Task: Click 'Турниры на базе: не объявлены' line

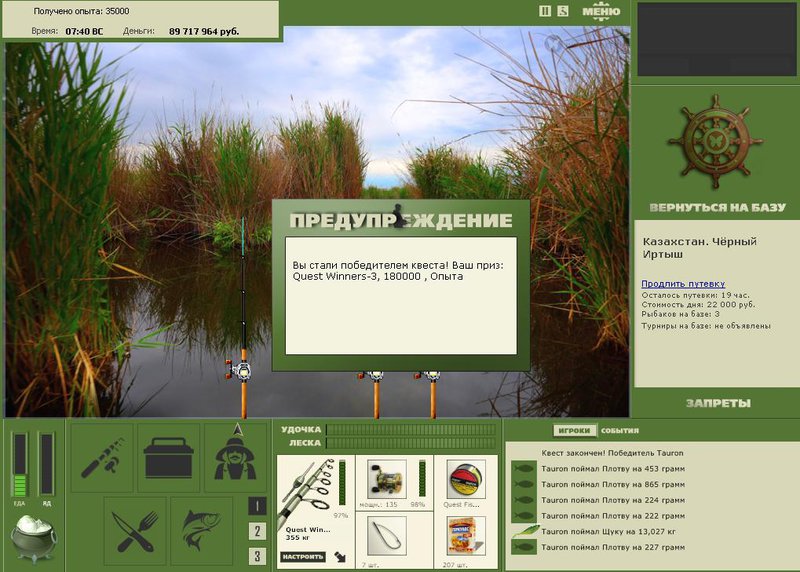Action: point(706,326)
